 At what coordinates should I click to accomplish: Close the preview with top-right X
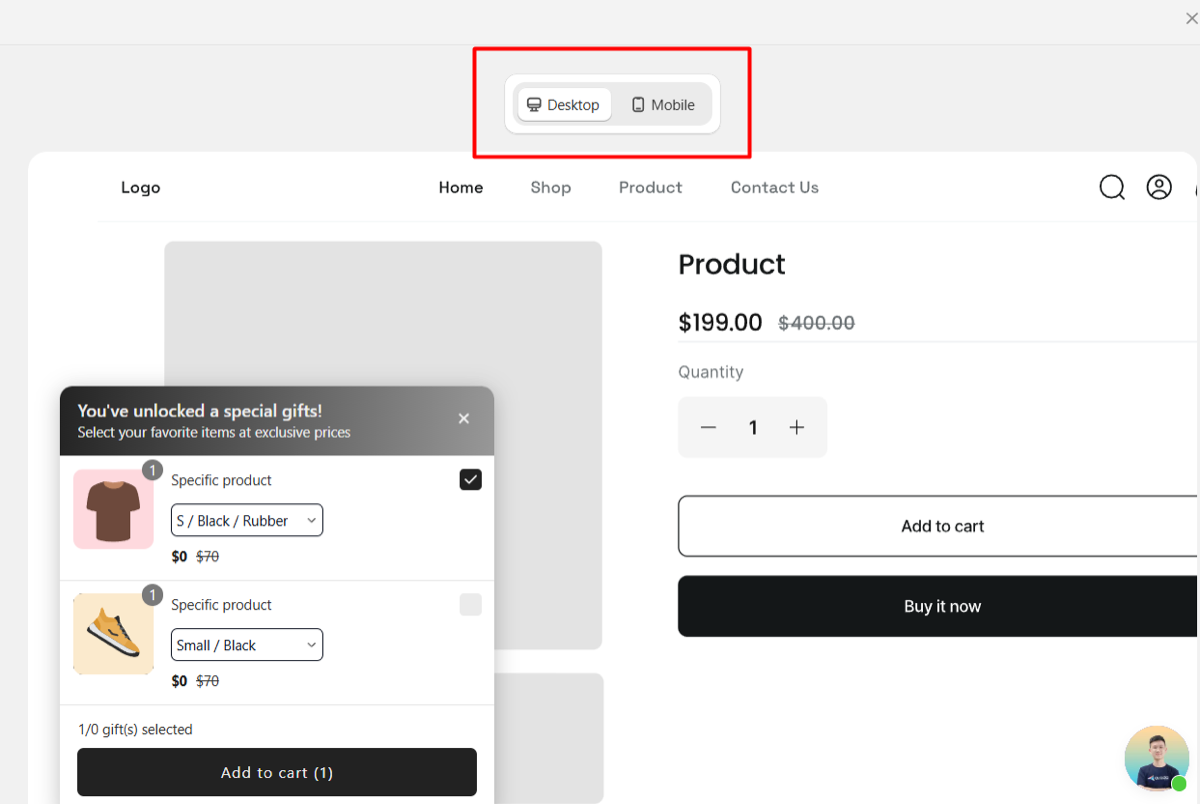pos(1191,19)
